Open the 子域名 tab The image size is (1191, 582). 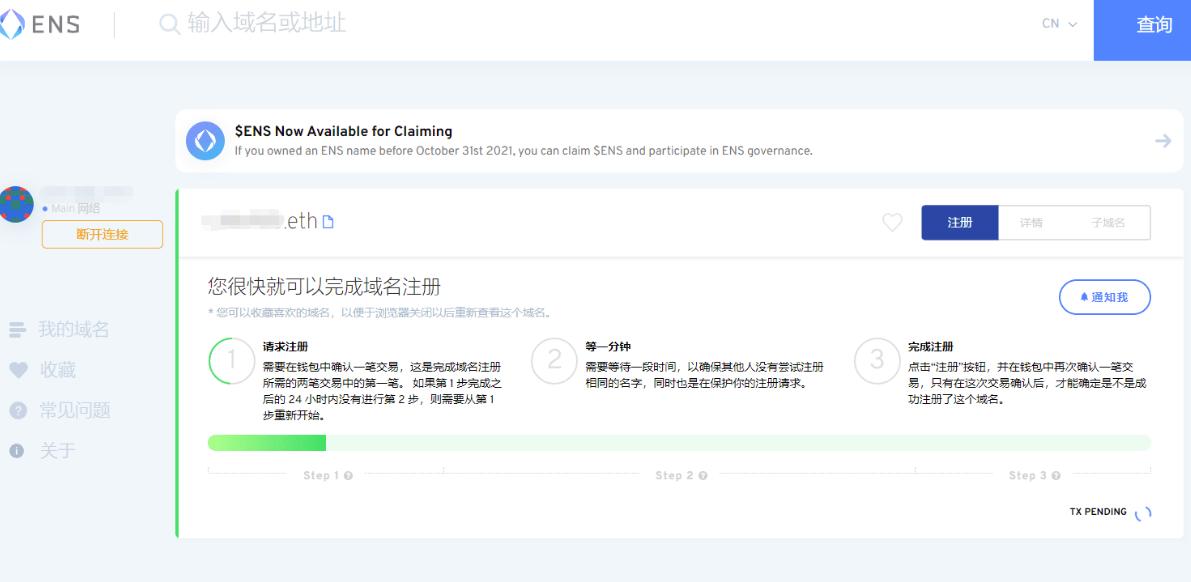coord(1107,223)
